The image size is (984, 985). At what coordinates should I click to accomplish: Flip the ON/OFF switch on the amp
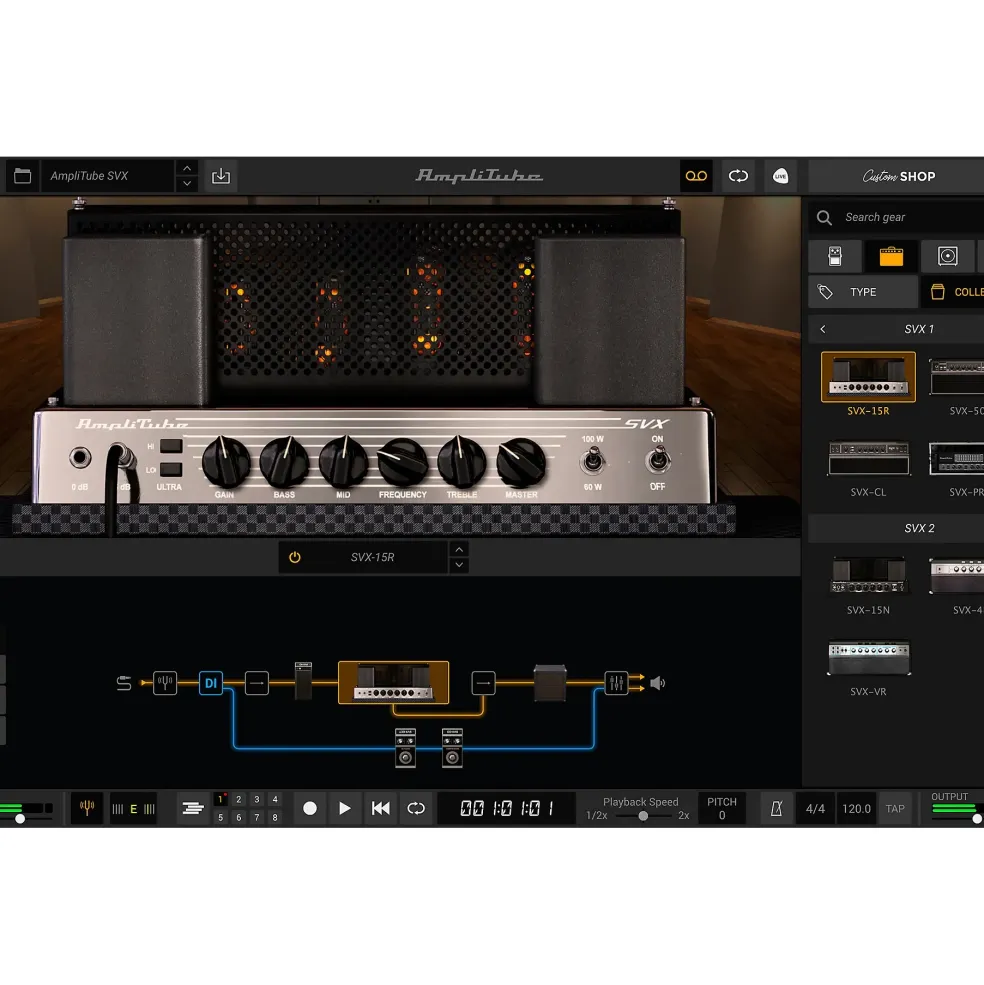click(x=658, y=459)
